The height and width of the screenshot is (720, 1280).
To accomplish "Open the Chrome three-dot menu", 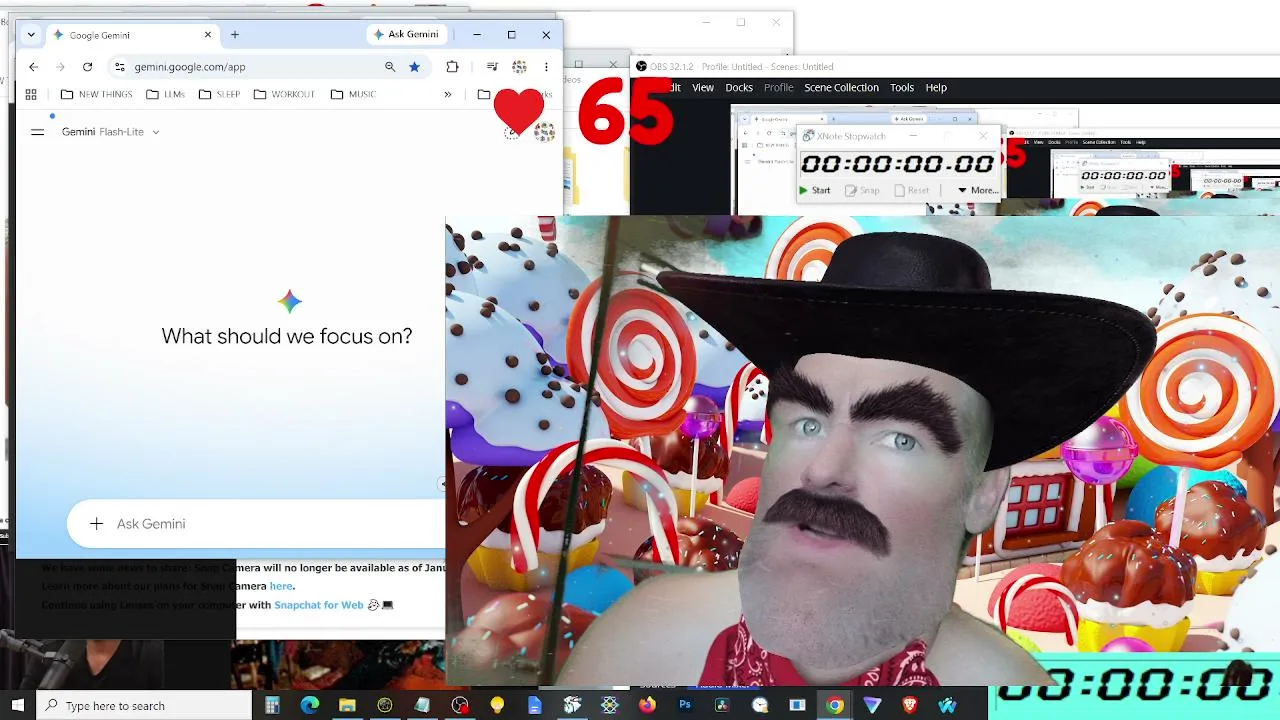I will coord(546,67).
